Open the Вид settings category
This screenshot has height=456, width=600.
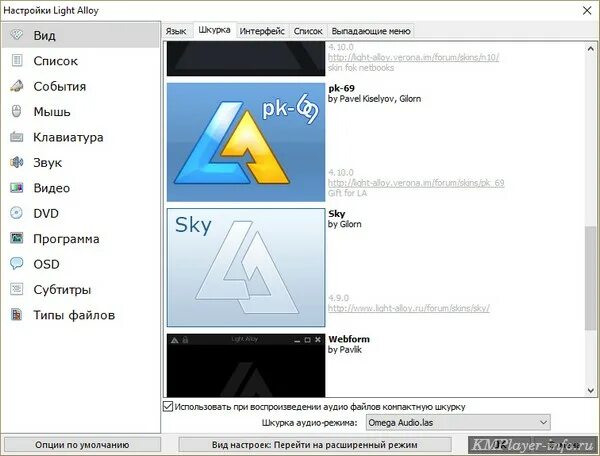80,35
